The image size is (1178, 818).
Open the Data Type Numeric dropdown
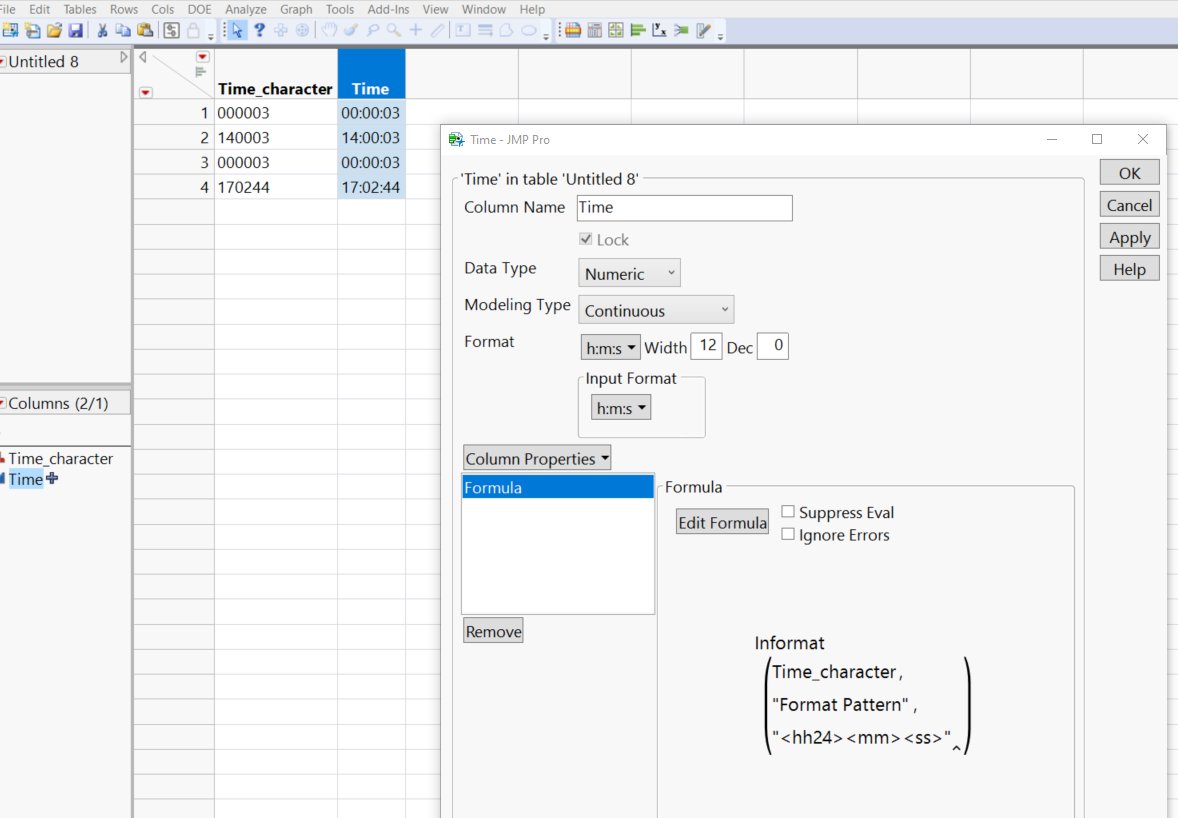628,272
